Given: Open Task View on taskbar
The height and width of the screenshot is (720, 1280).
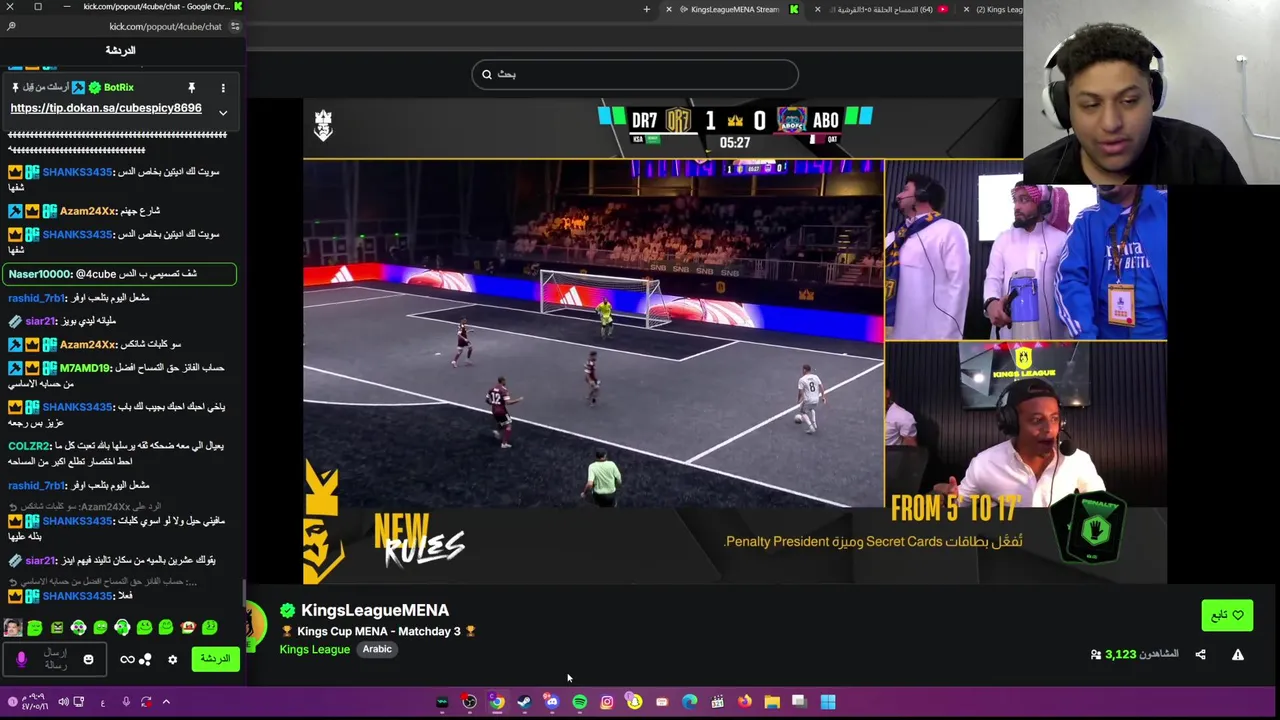Looking at the screenshot, I should coord(799,702).
